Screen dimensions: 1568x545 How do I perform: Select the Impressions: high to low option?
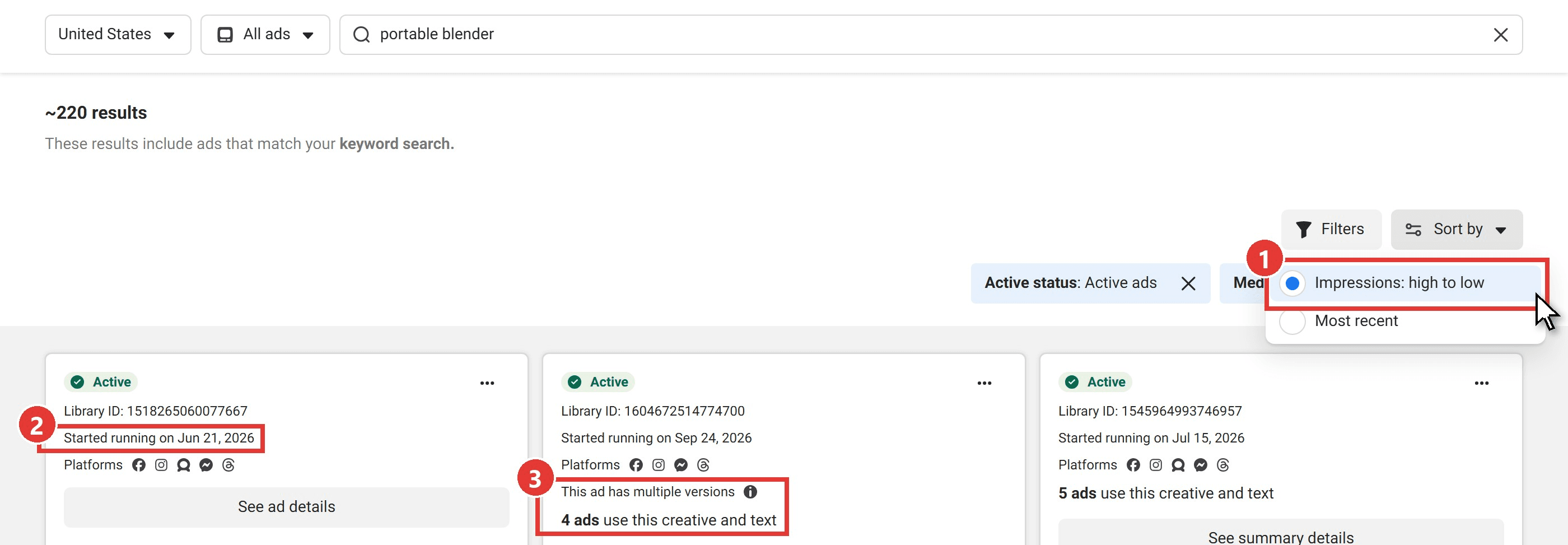(x=1405, y=283)
